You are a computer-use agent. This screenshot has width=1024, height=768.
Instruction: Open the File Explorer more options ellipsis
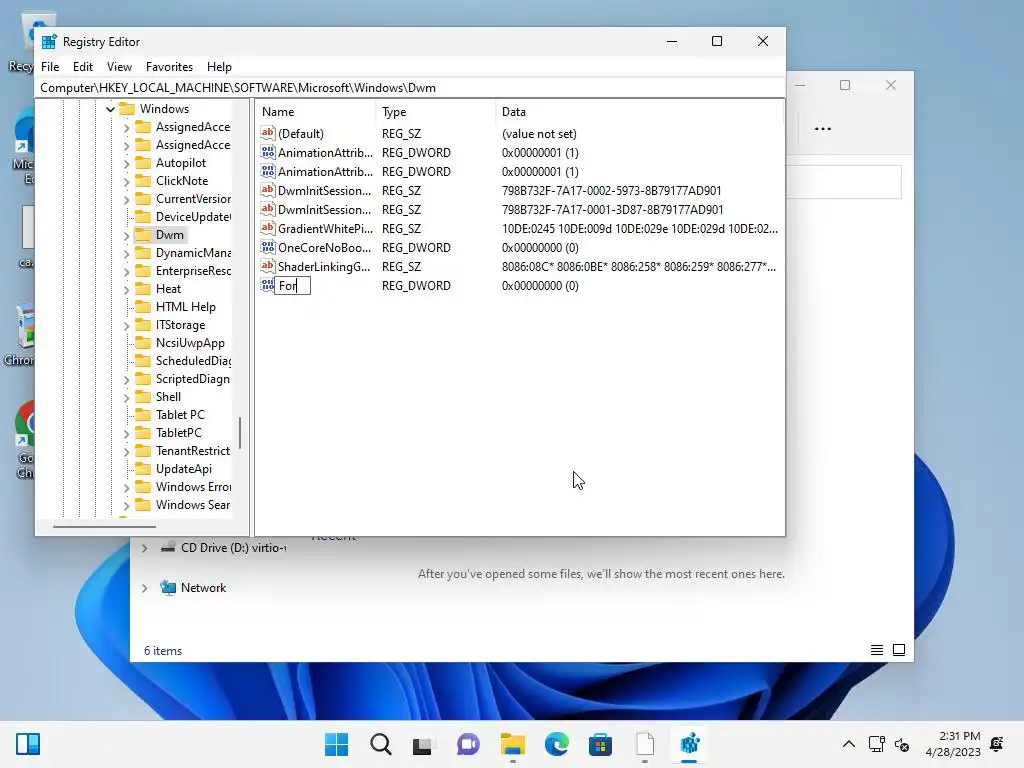click(x=823, y=129)
